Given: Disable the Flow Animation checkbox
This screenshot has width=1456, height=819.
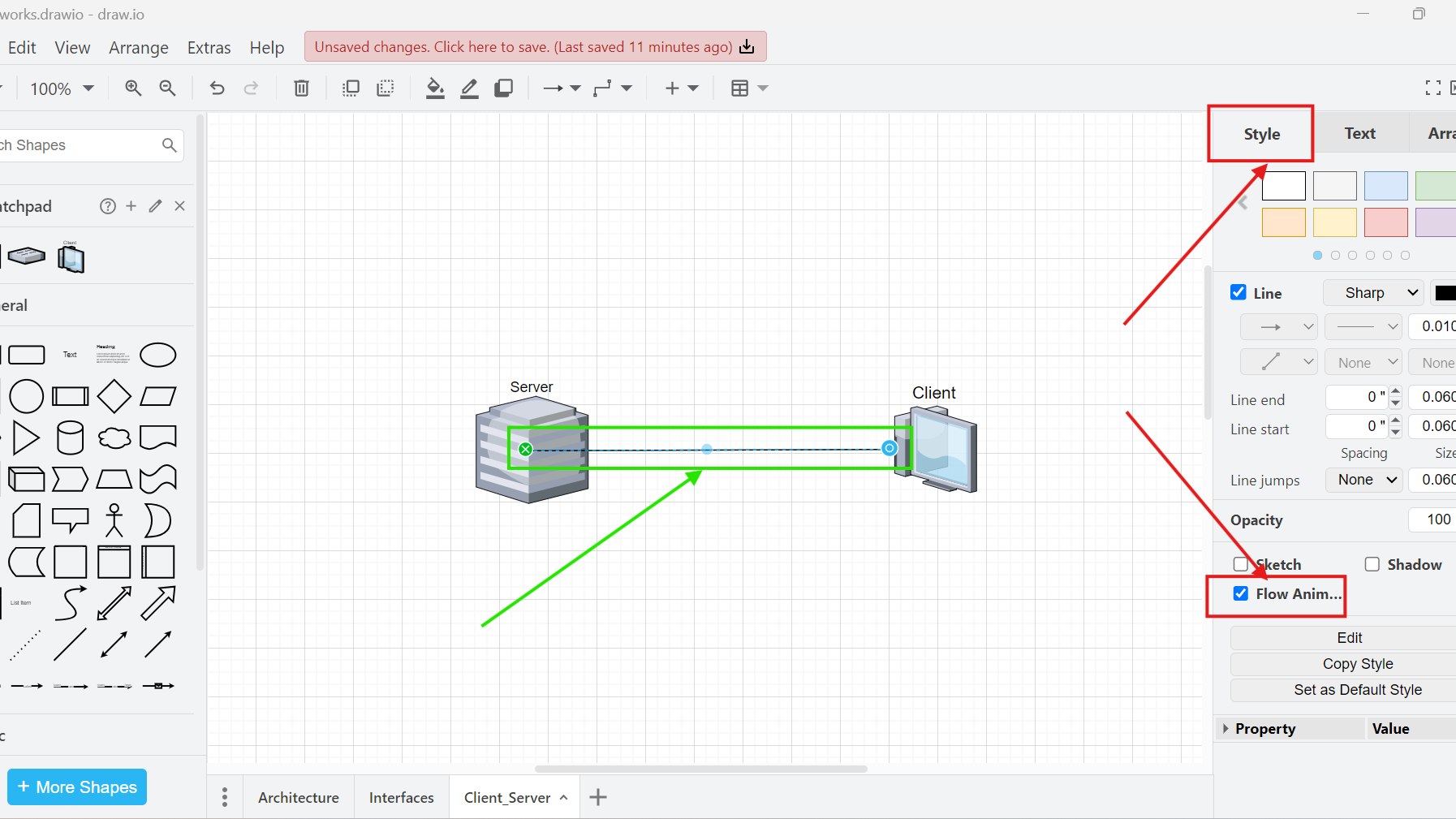Looking at the screenshot, I should (x=1240, y=593).
